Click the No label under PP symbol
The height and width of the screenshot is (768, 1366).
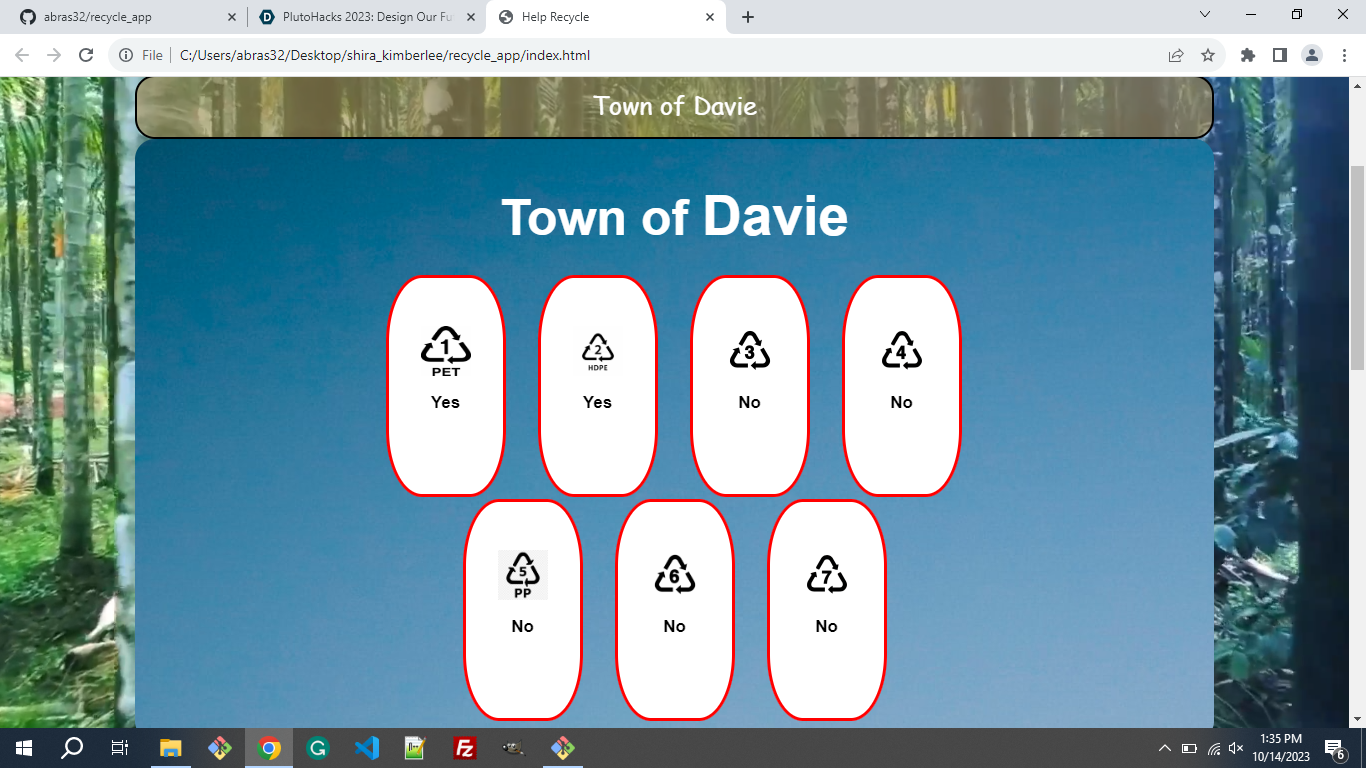click(x=523, y=626)
